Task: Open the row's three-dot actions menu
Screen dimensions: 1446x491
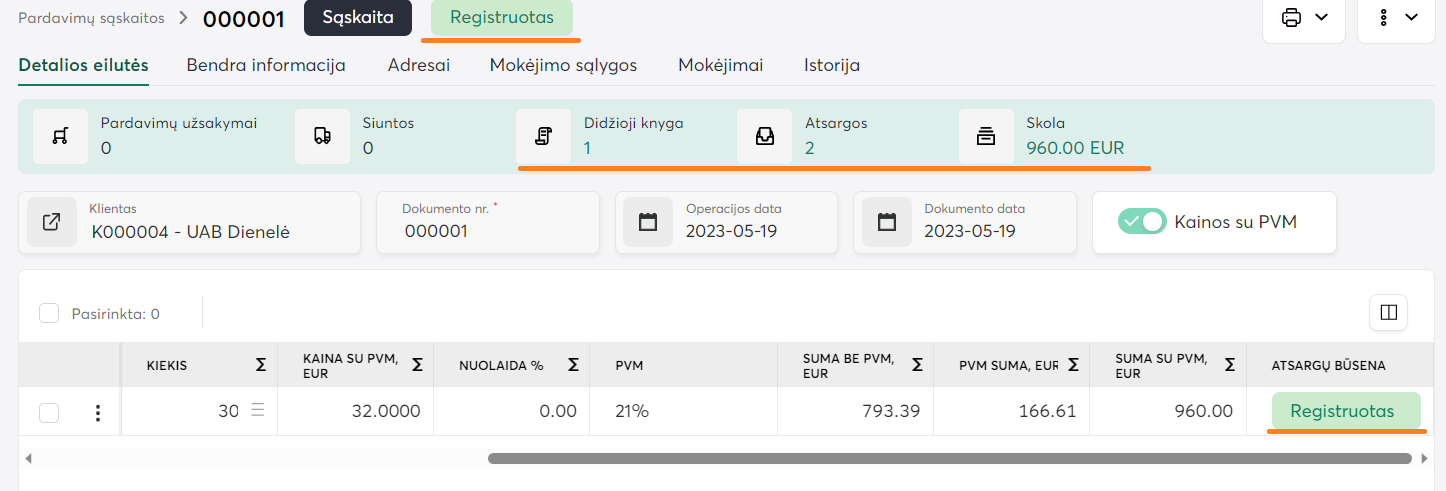Action: (98, 412)
